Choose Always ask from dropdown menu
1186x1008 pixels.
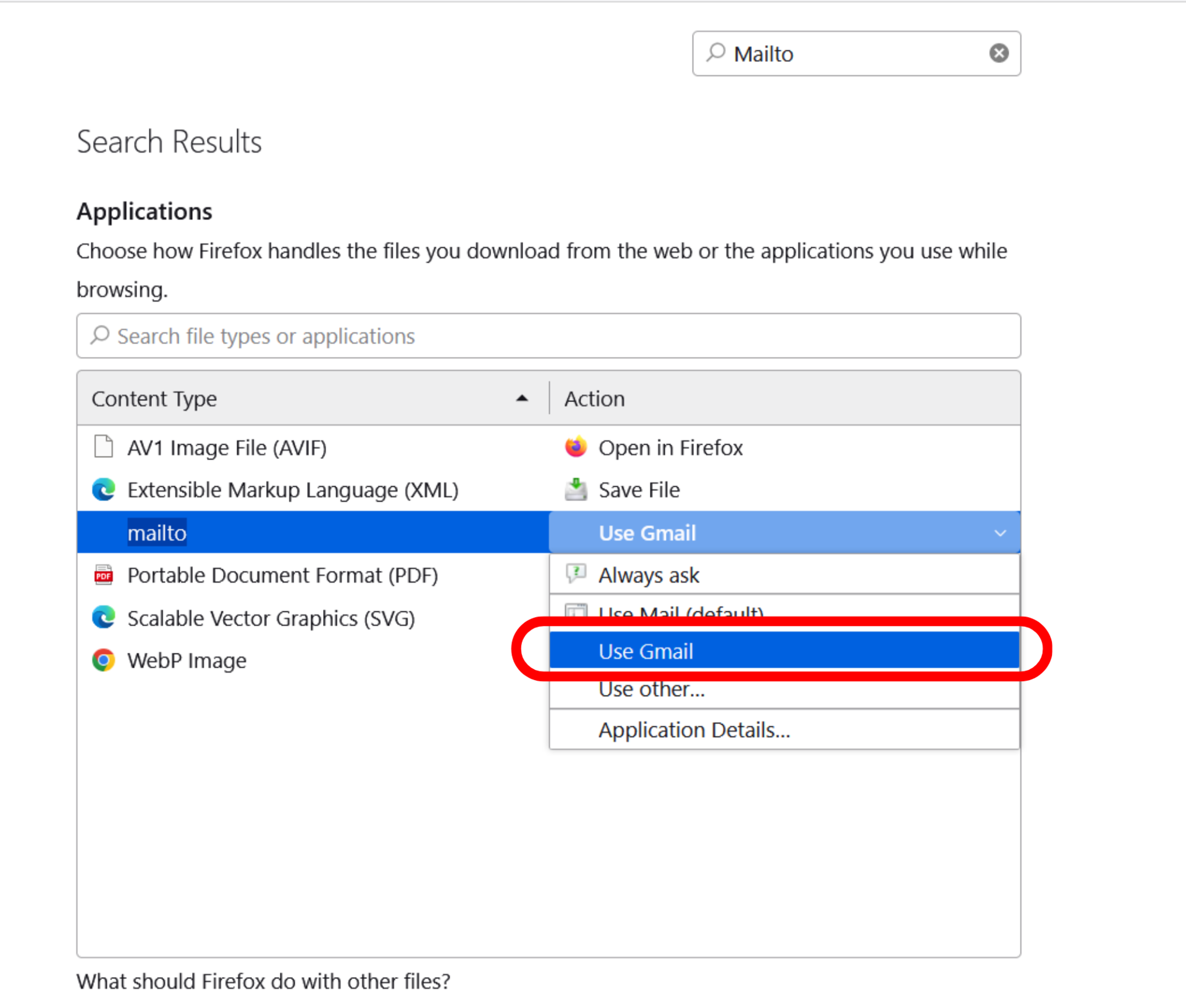click(x=649, y=575)
